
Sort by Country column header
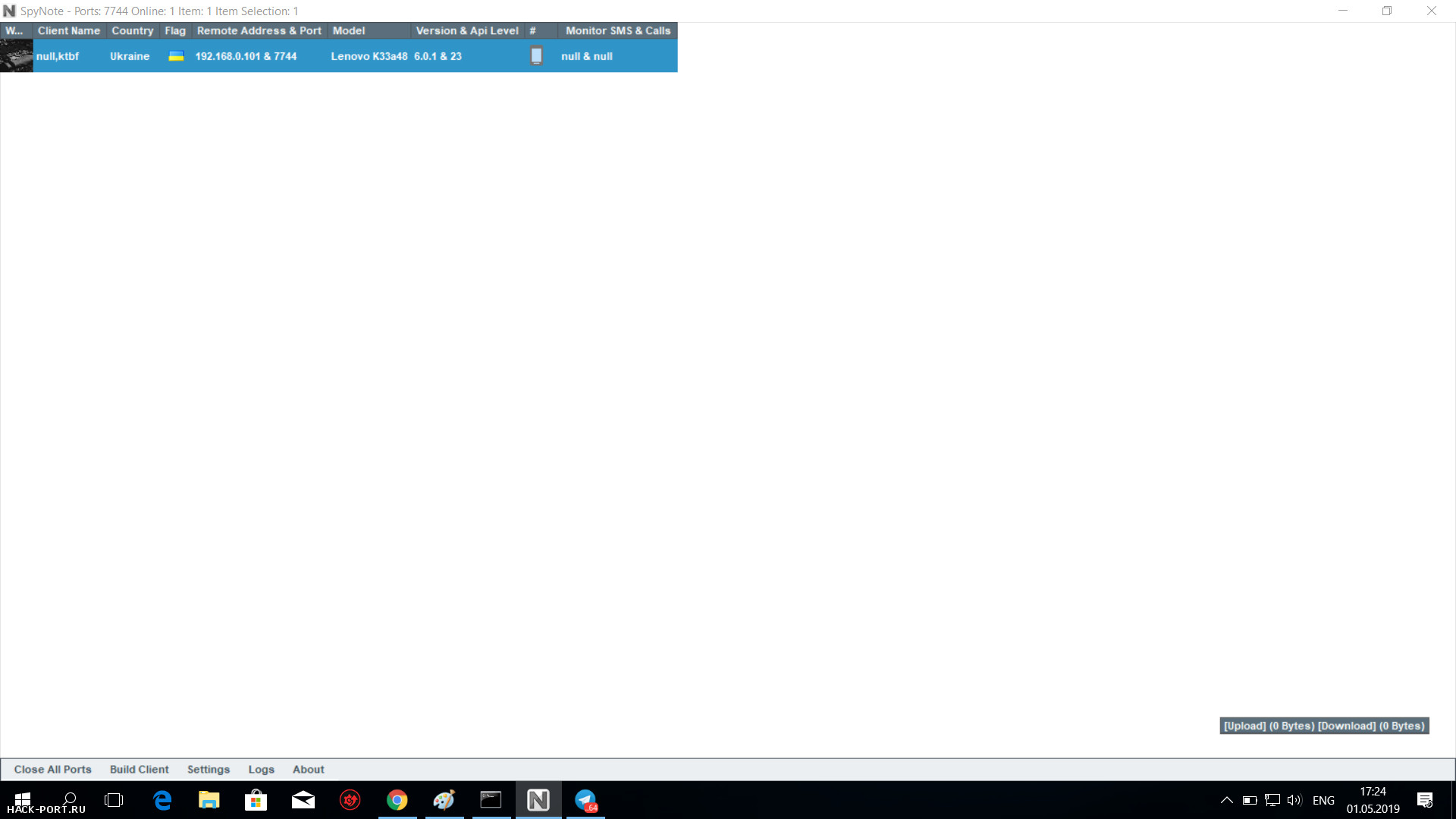(x=133, y=30)
